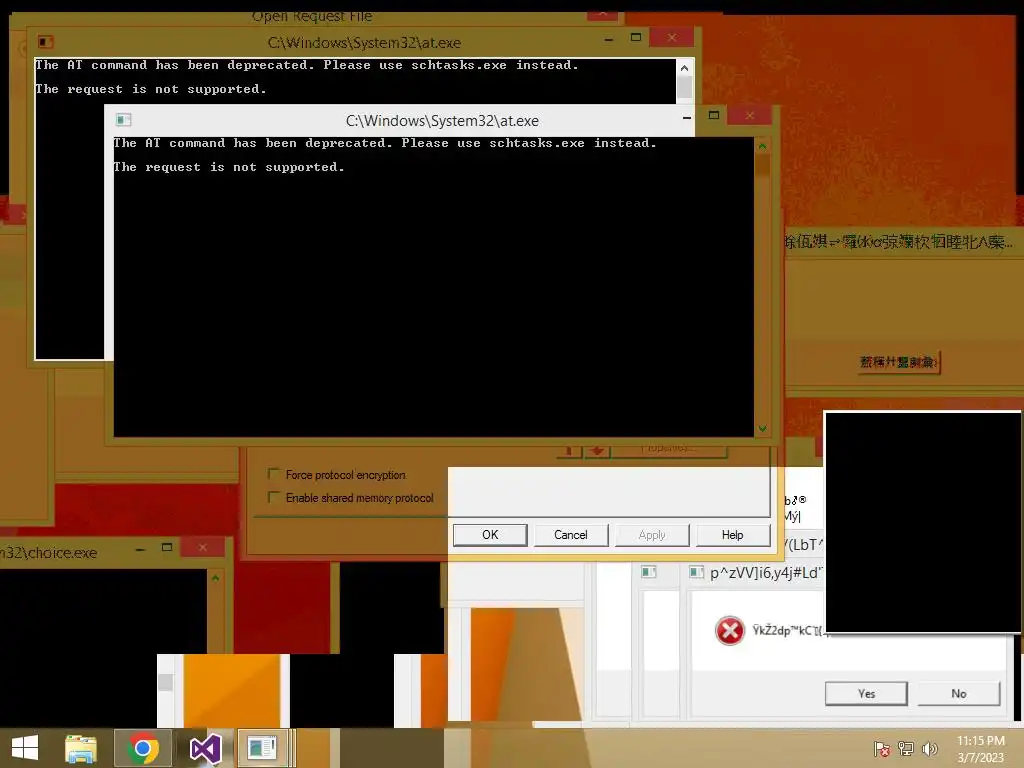This screenshot has height=768, width=1024.
Task: Open the Windows Start button
Action: click(25, 748)
